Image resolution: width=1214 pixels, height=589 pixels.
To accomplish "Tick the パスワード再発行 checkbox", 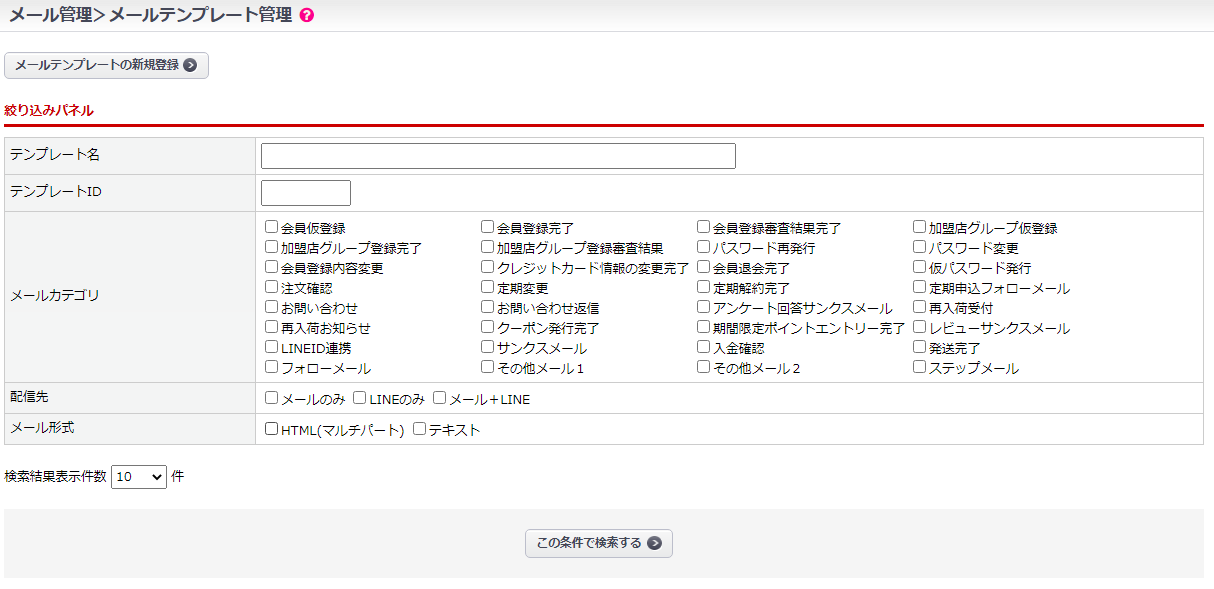I will (x=704, y=247).
